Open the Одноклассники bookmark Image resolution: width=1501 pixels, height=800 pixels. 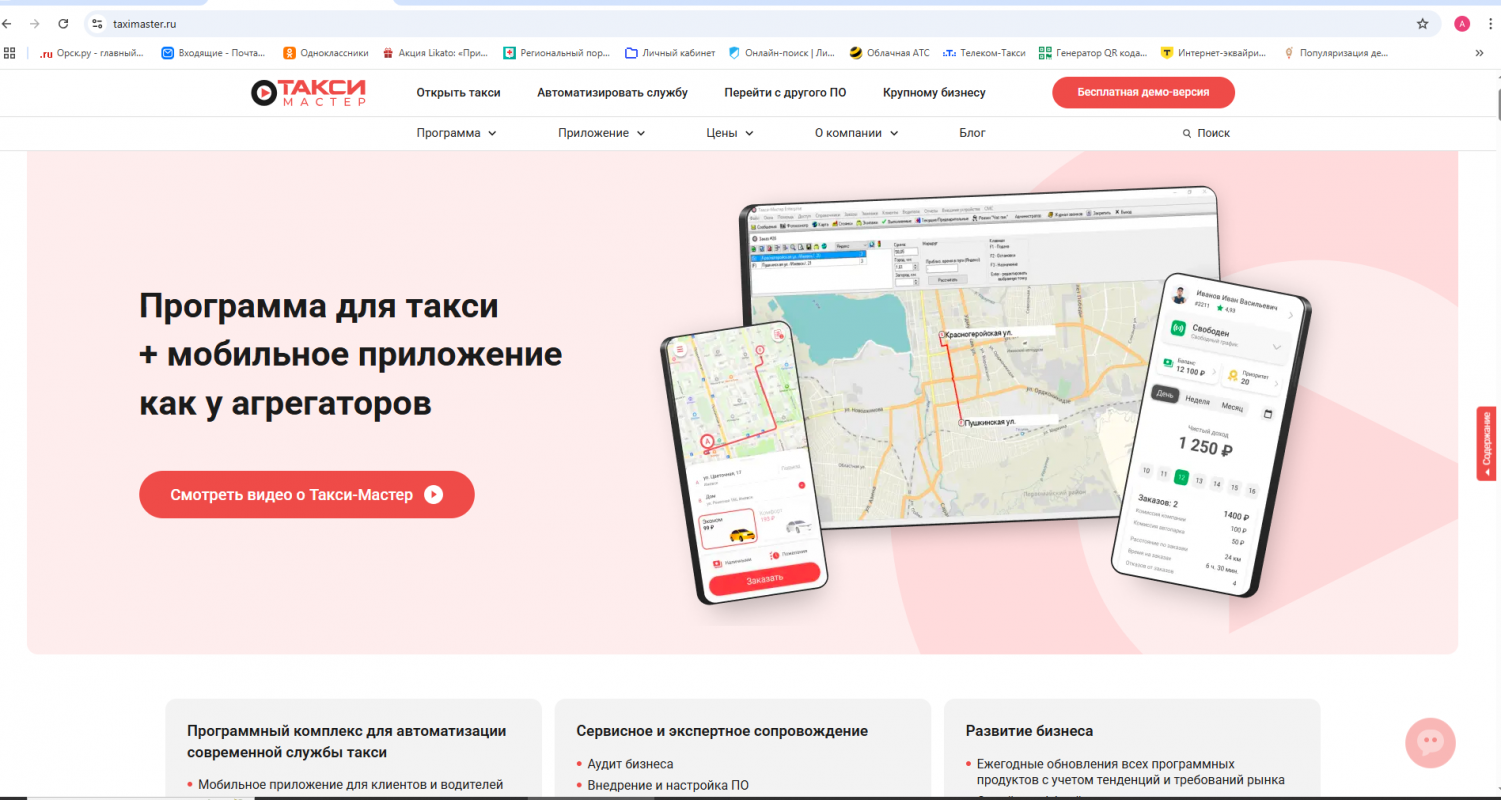[325, 53]
